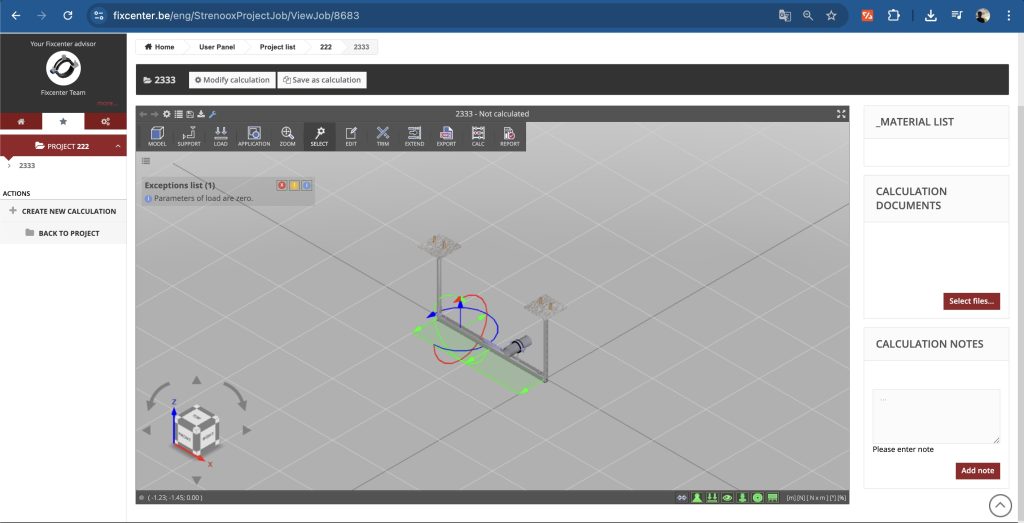Select the SUPPORT tool
This screenshot has width=1024, height=523.
pos(189,136)
